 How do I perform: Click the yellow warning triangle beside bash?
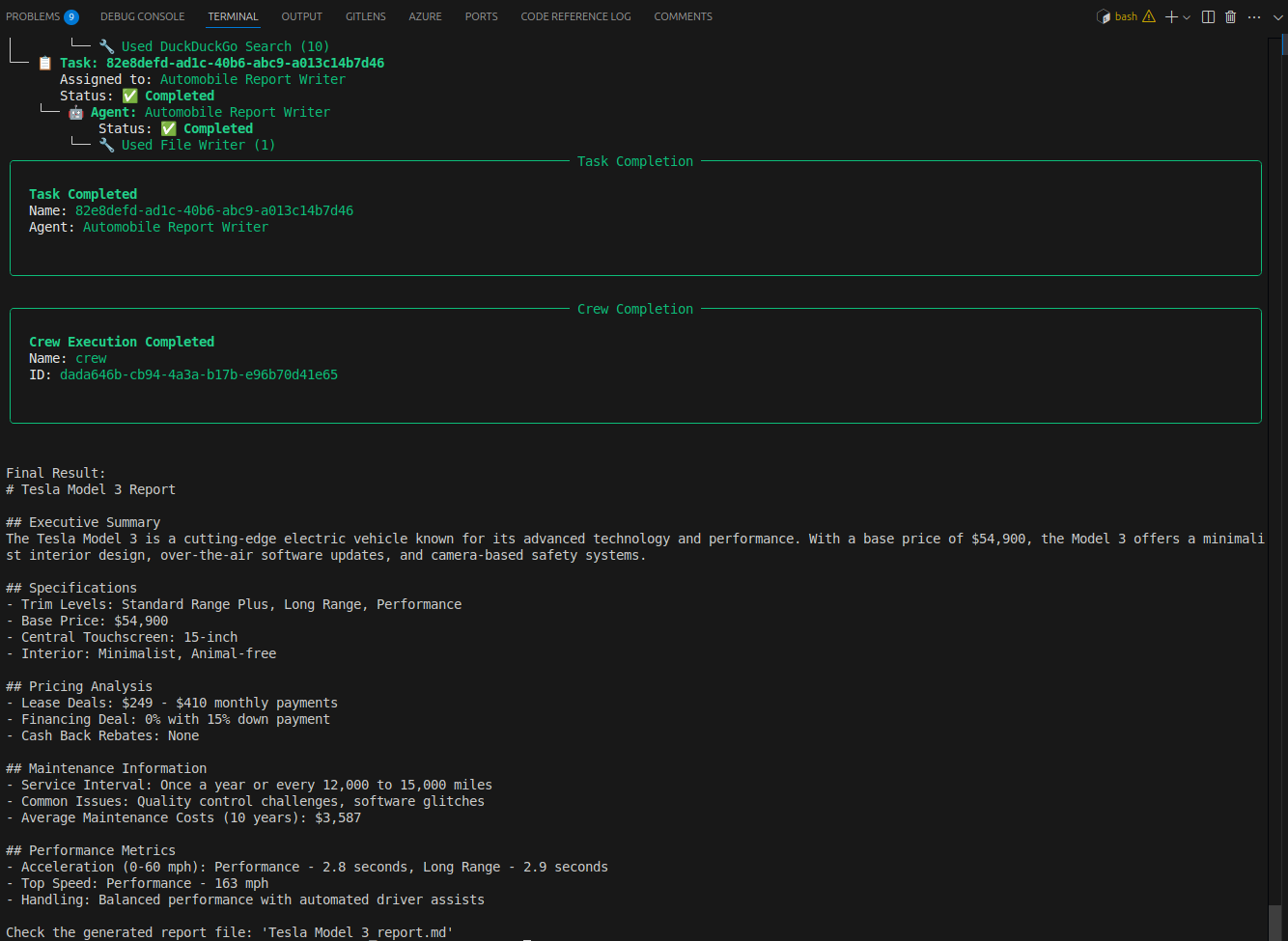(1149, 16)
